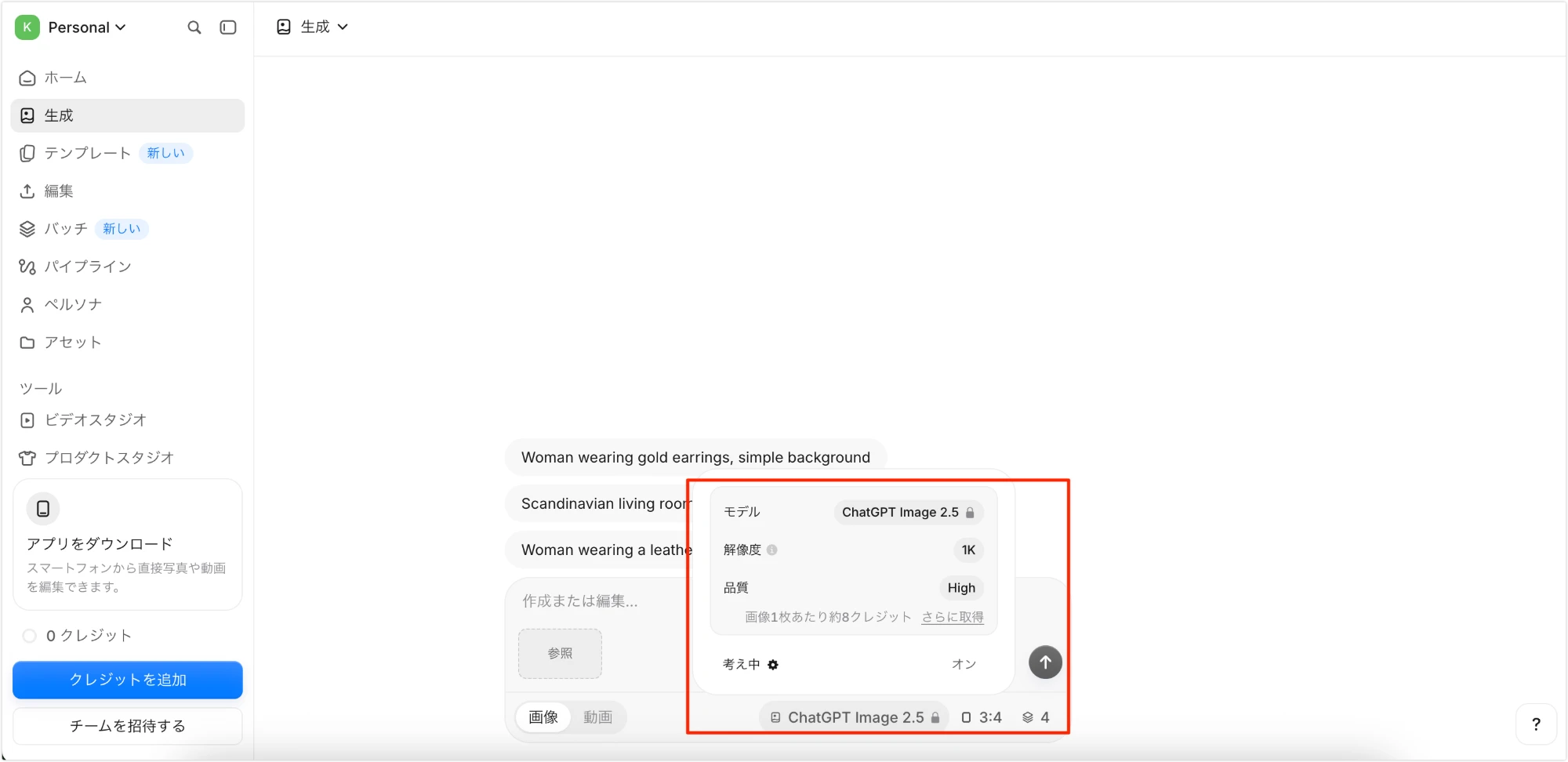Select the gold earrings prompt suggestion
This screenshot has height=762, width=1568.
(x=695, y=457)
